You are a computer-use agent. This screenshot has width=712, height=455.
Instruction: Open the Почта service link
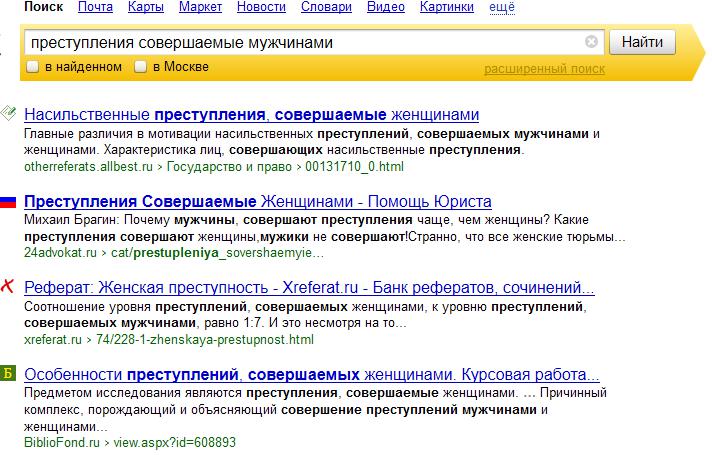click(x=95, y=7)
